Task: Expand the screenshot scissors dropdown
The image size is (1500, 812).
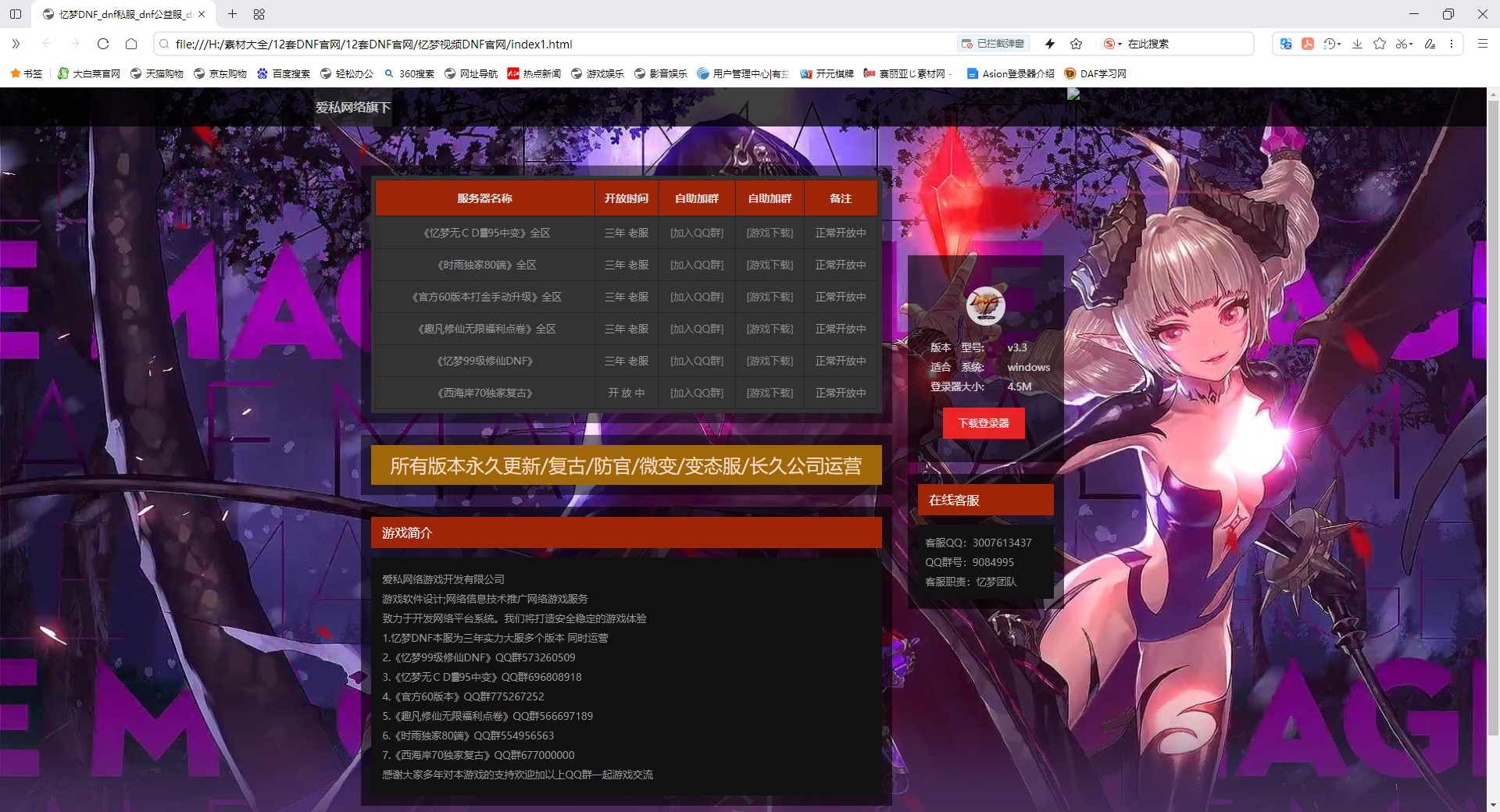Action: tap(1411, 45)
